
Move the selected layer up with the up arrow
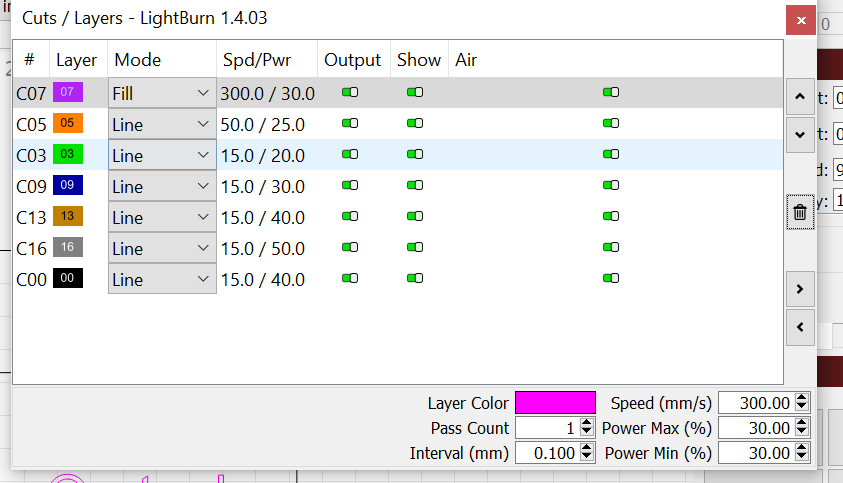pos(800,97)
